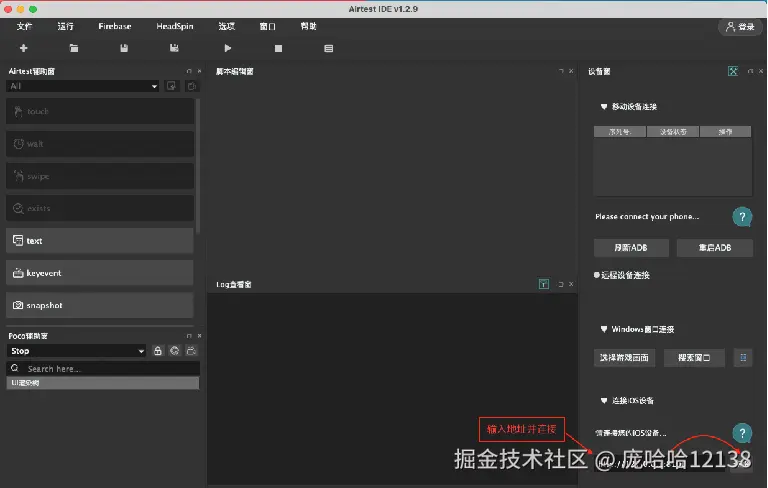
Task: Select the swipe command
Action: [x=99, y=176]
